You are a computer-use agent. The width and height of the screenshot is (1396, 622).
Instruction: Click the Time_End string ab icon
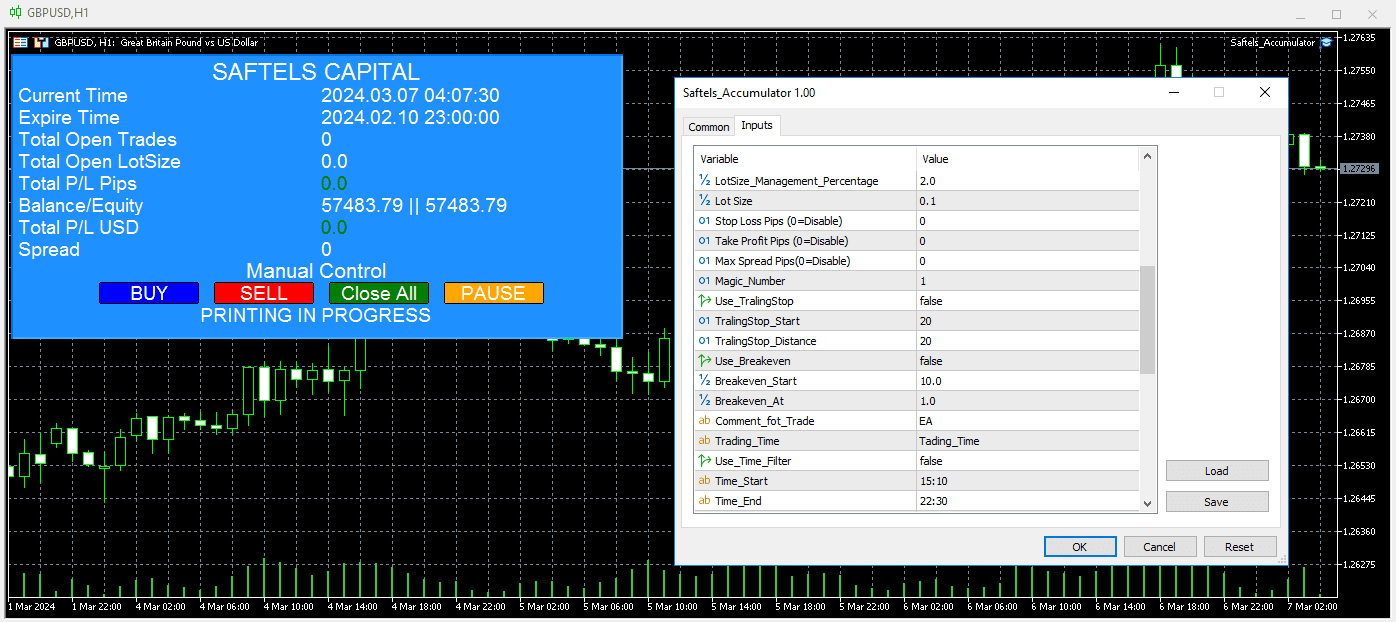point(704,501)
